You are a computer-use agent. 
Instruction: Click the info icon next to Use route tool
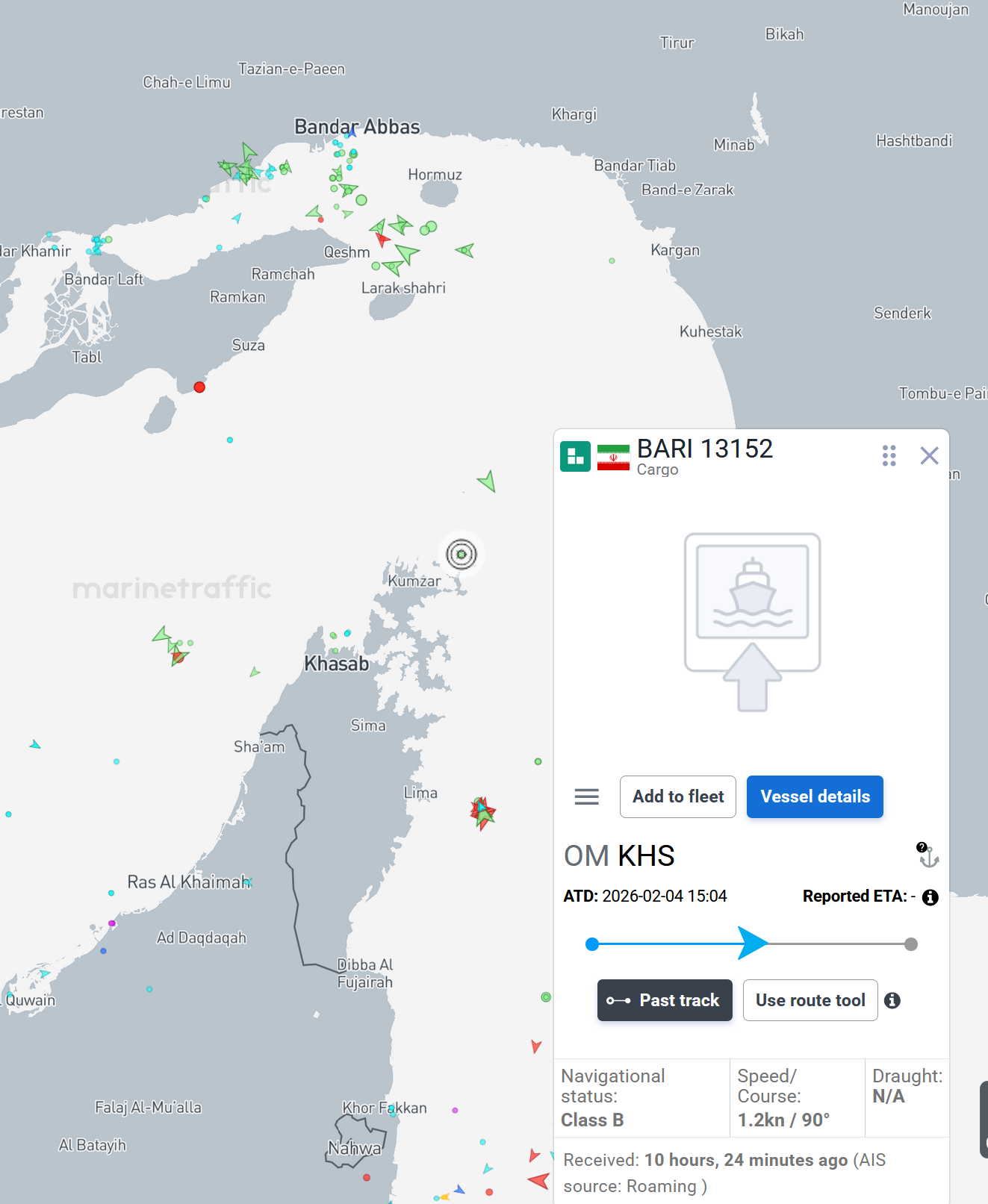click(x=892, y=1000)
